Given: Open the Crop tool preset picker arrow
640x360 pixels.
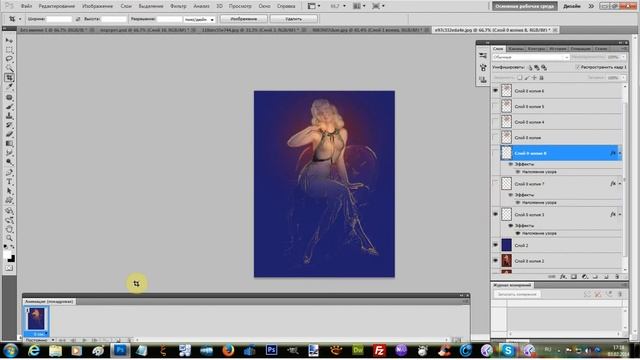Looking at the screenshot, I should [x=20, y=19].
